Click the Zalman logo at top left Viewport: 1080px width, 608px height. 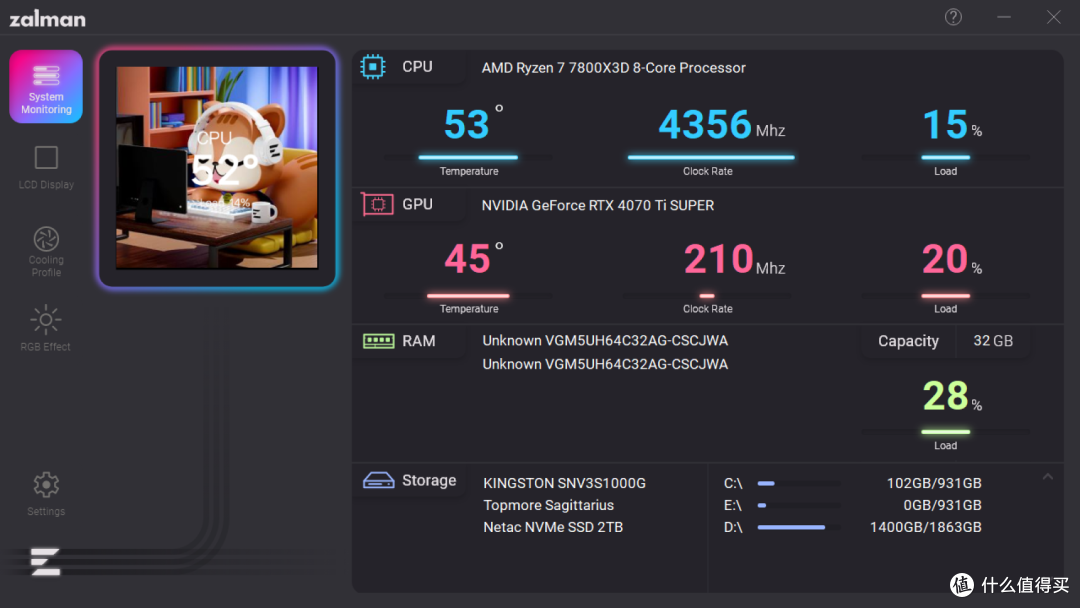48,19
